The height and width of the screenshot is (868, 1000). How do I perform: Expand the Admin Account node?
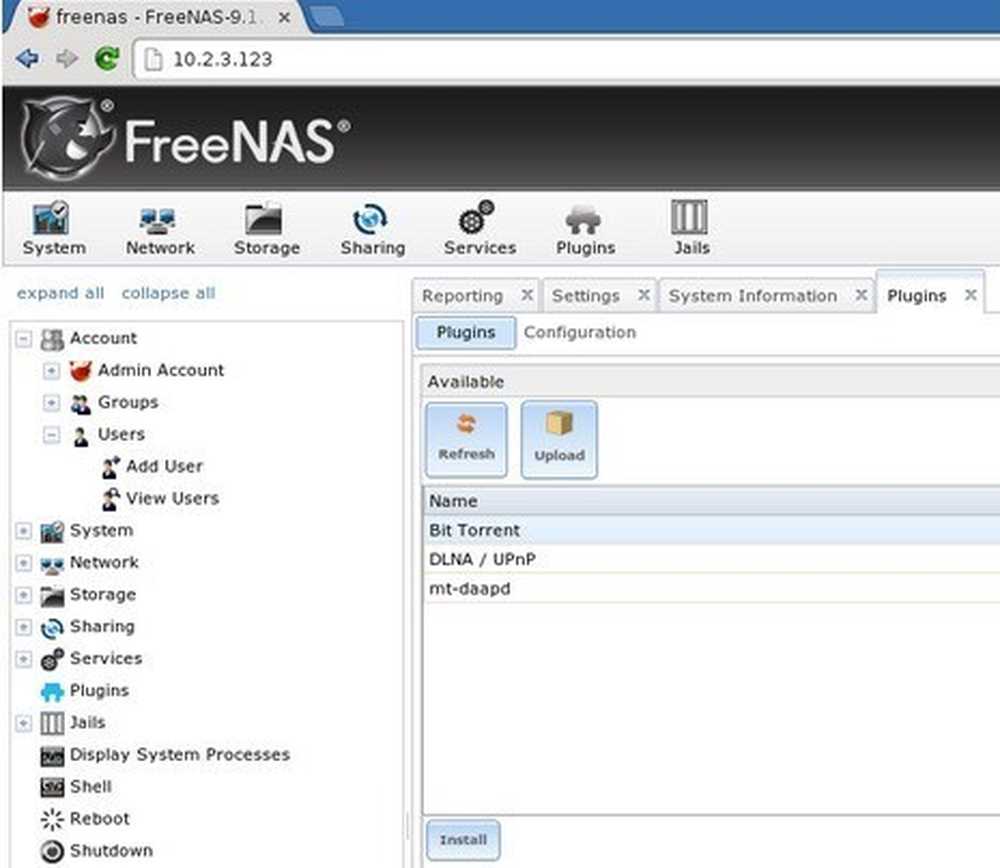click(52, 371)
